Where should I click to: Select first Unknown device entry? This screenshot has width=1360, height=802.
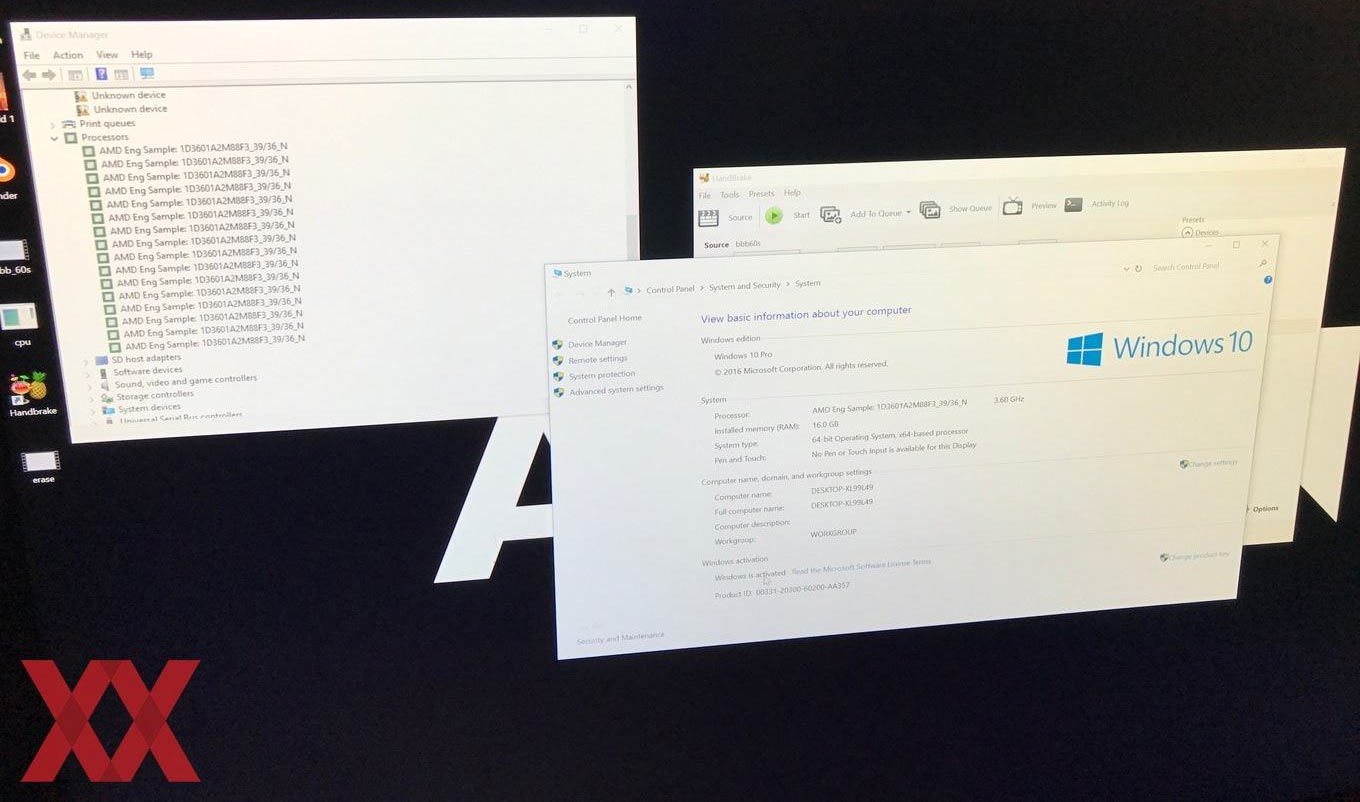pos(129,95)
